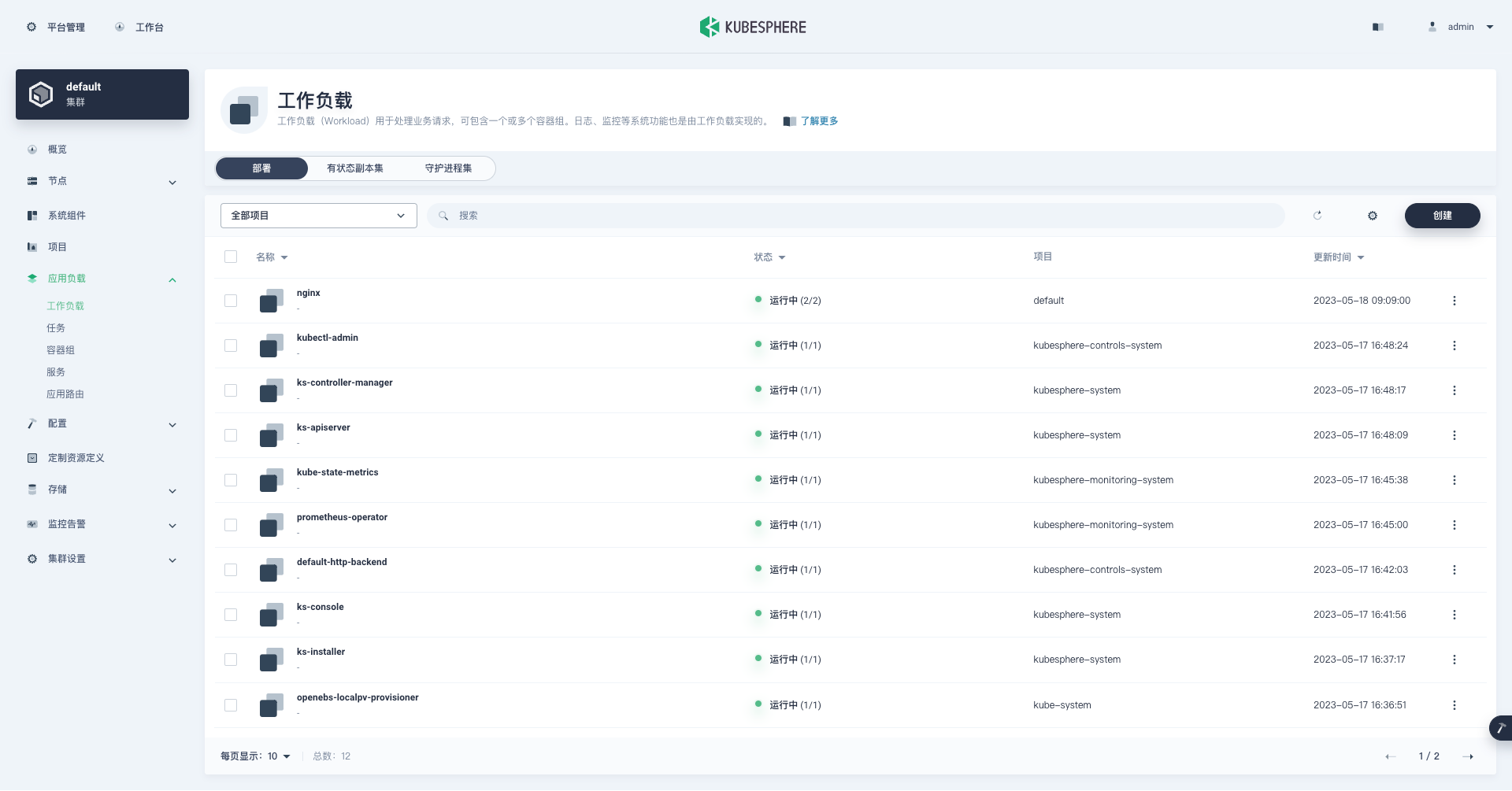Check the default-http-backend row checkbox

(x=231, y=570)
